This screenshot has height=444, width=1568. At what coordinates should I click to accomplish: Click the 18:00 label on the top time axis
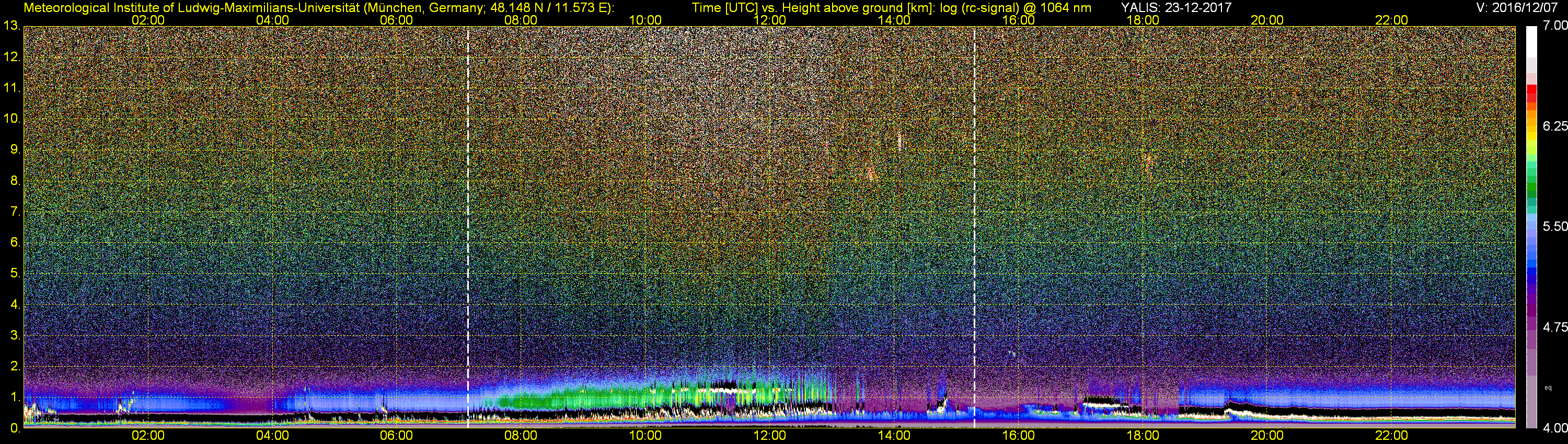click(x=1143, y=20)
